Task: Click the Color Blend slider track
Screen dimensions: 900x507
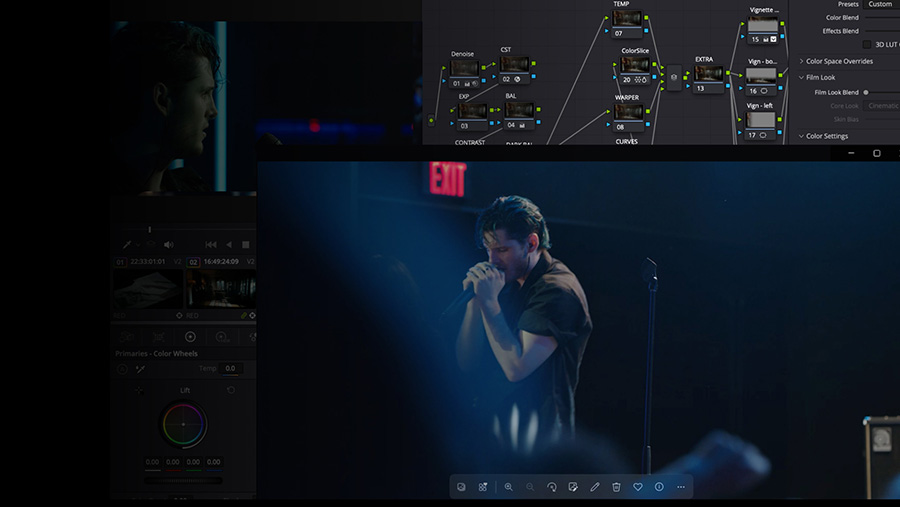Action: pos(882,18)
